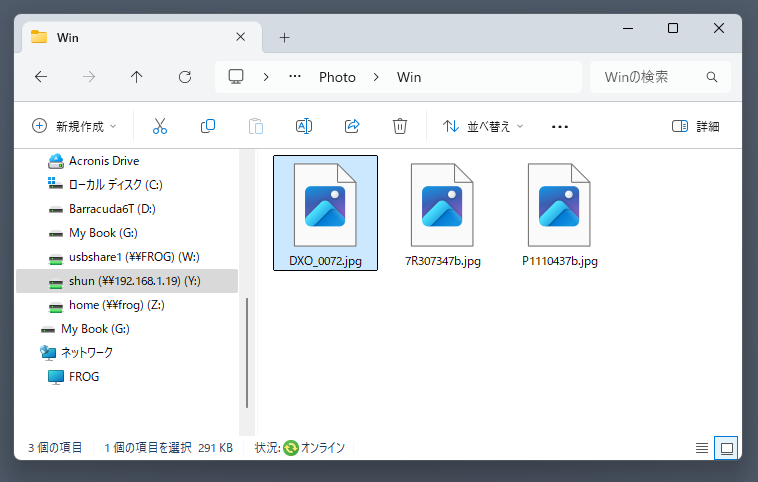Viewport: 758px width, 482px height.
Task: Expand the chevron after the PC icon
Action: [266, 77]
